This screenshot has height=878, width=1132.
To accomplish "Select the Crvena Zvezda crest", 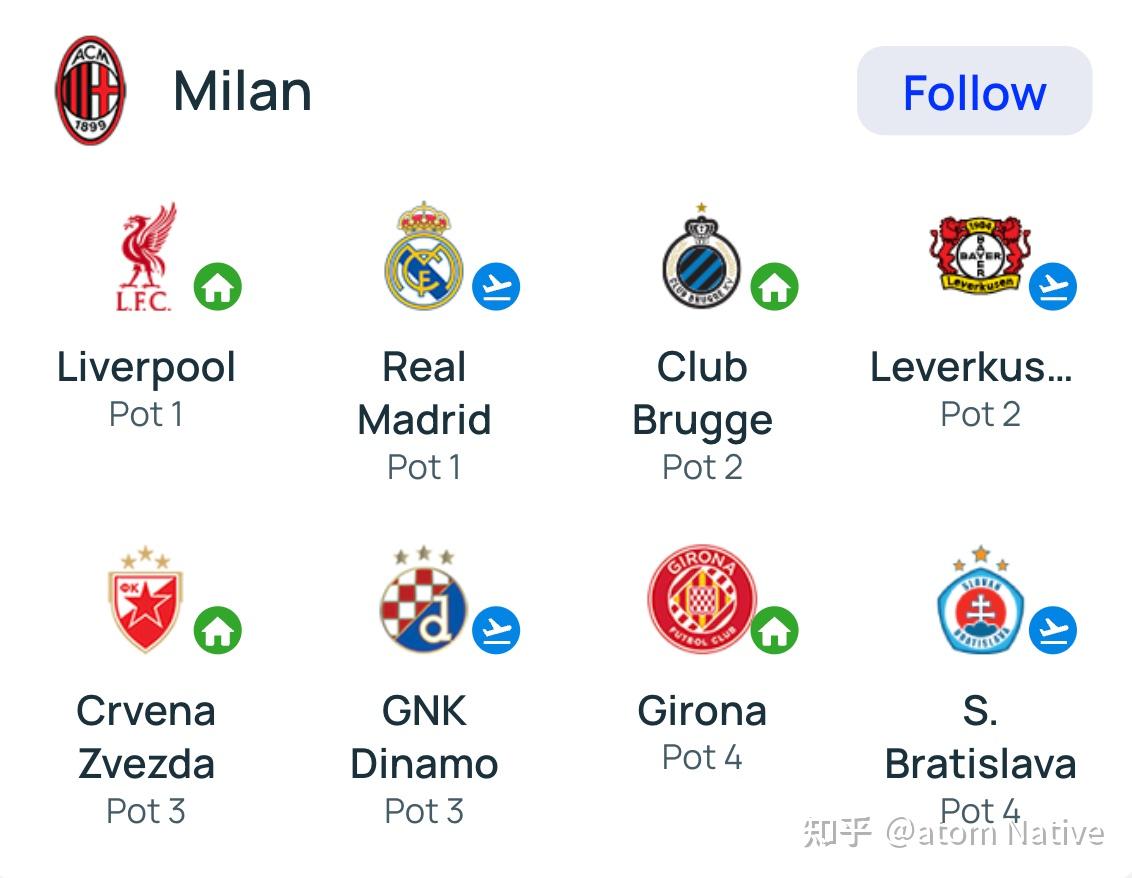I will point(145,599).
